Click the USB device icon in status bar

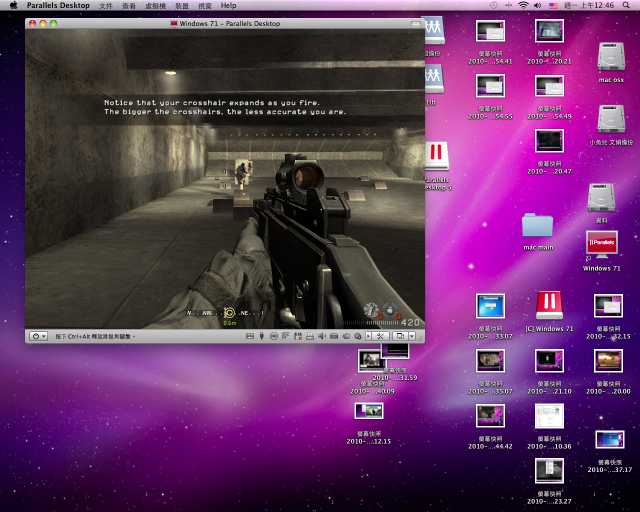pyautogui.click(x=262, y=336)
